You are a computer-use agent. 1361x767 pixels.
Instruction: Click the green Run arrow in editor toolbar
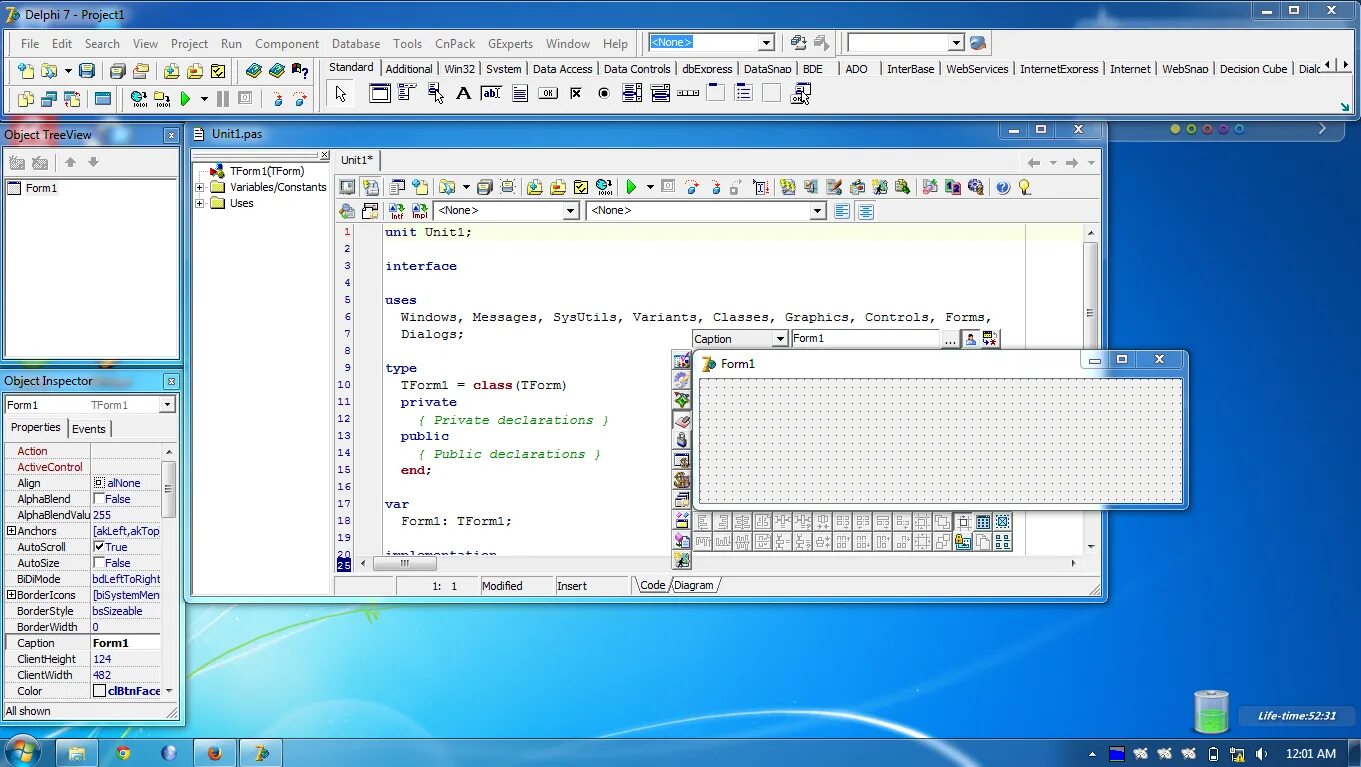[x=631, y=187]
